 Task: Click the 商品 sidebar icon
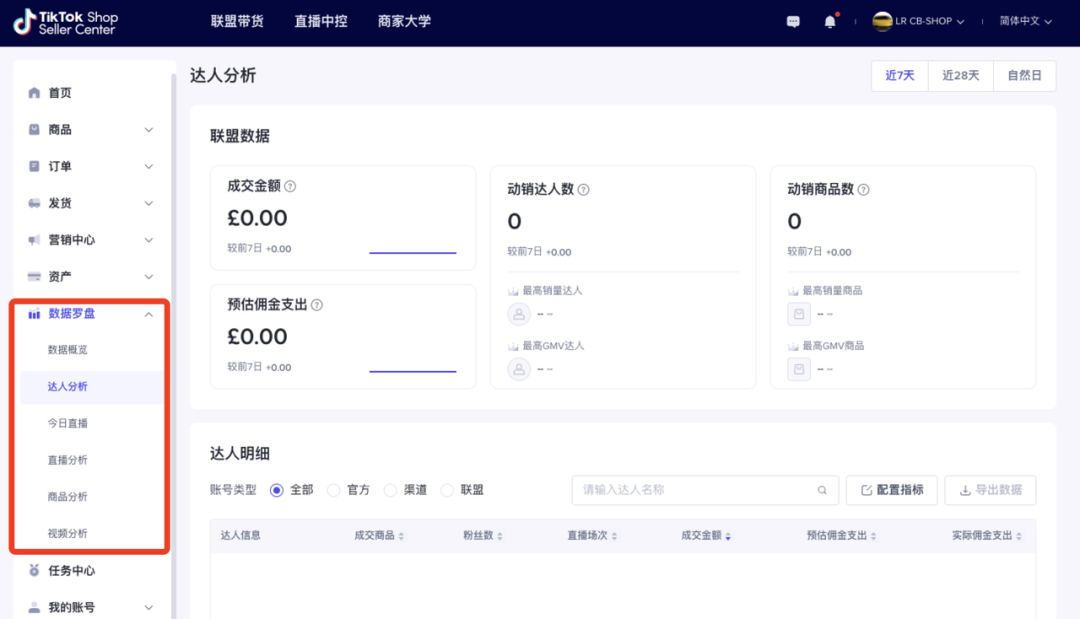pyautogui.click(x=34, y=129)
